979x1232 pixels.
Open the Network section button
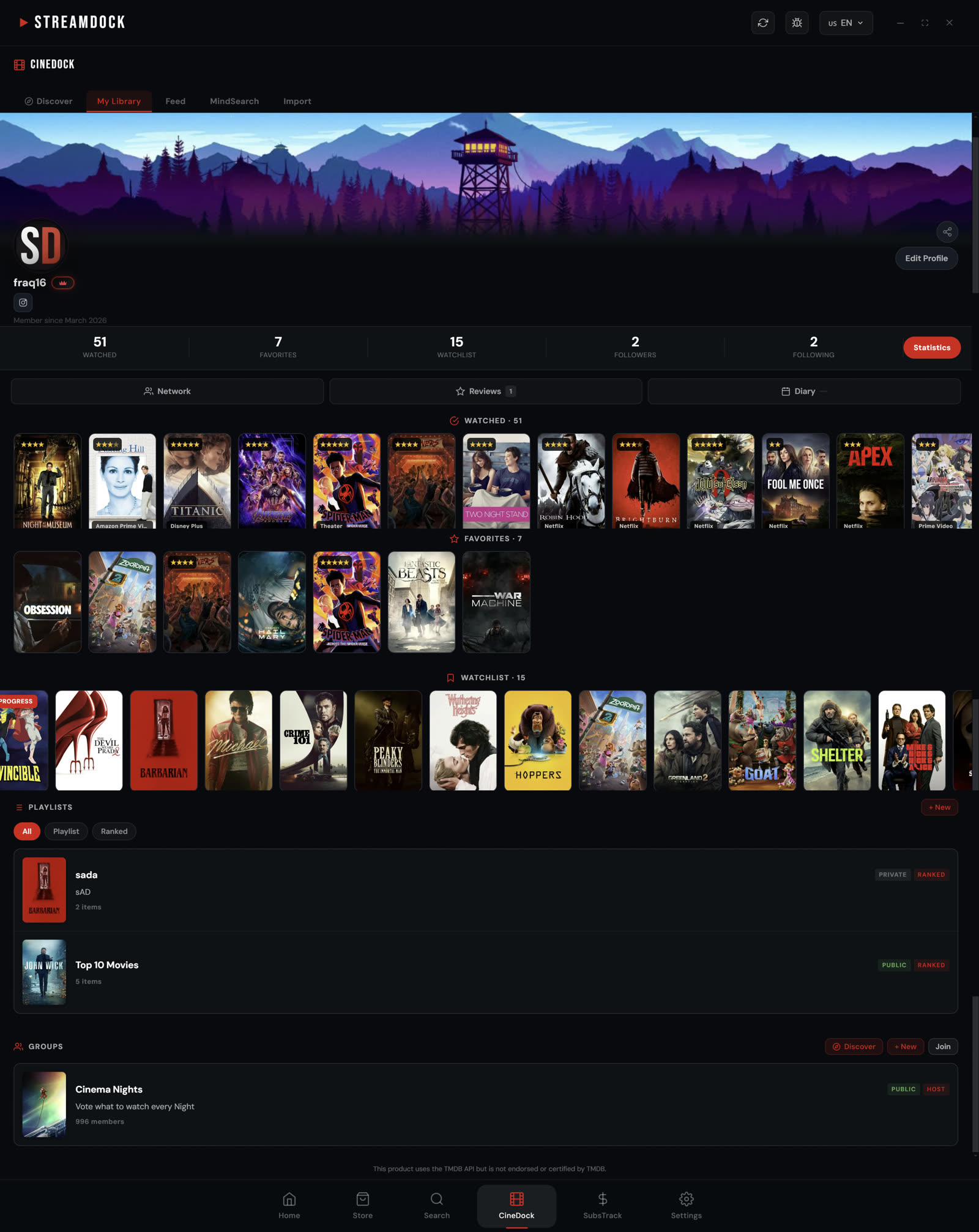pos(167,391)
